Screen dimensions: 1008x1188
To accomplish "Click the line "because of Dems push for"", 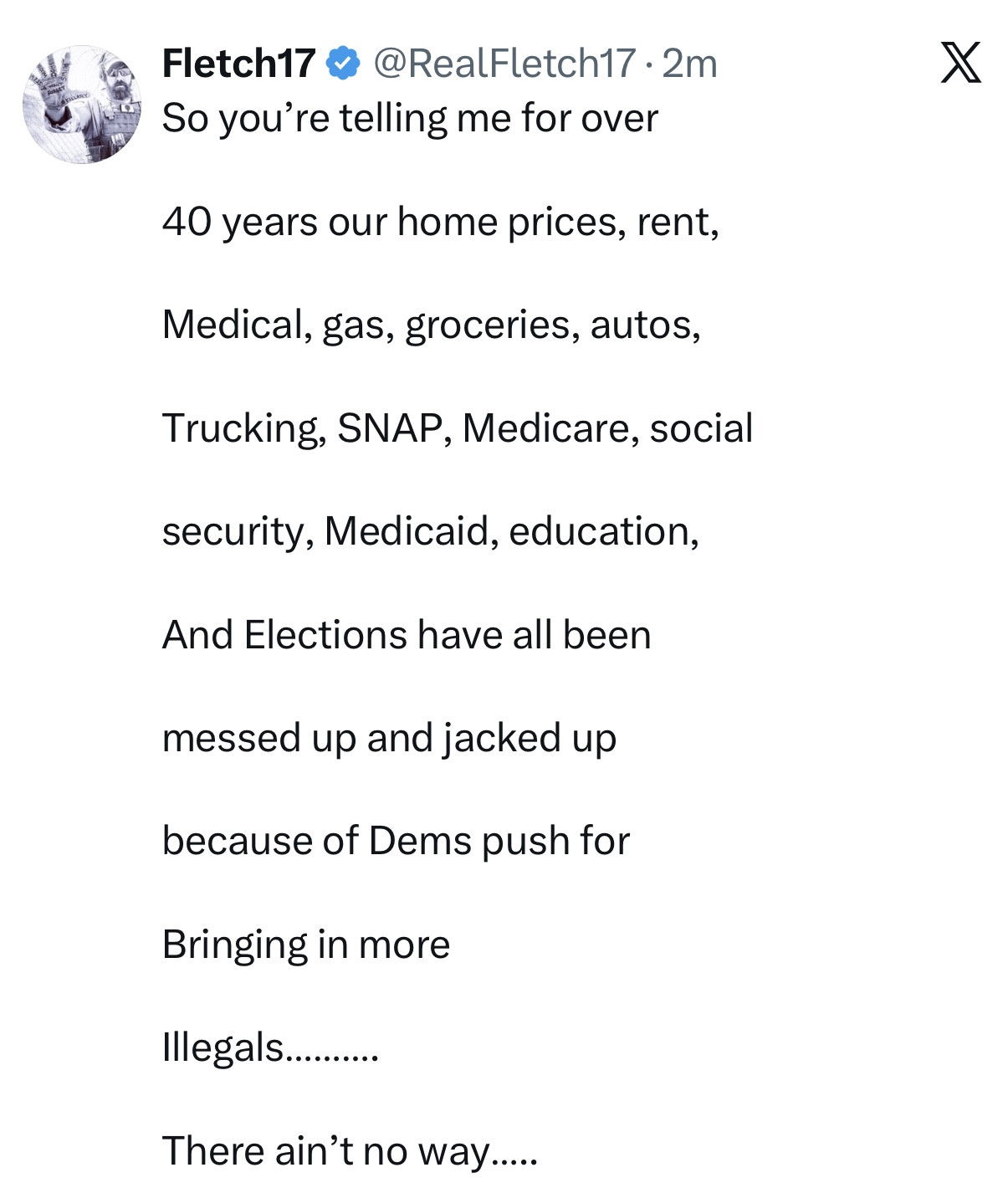I will click(396, 841).
